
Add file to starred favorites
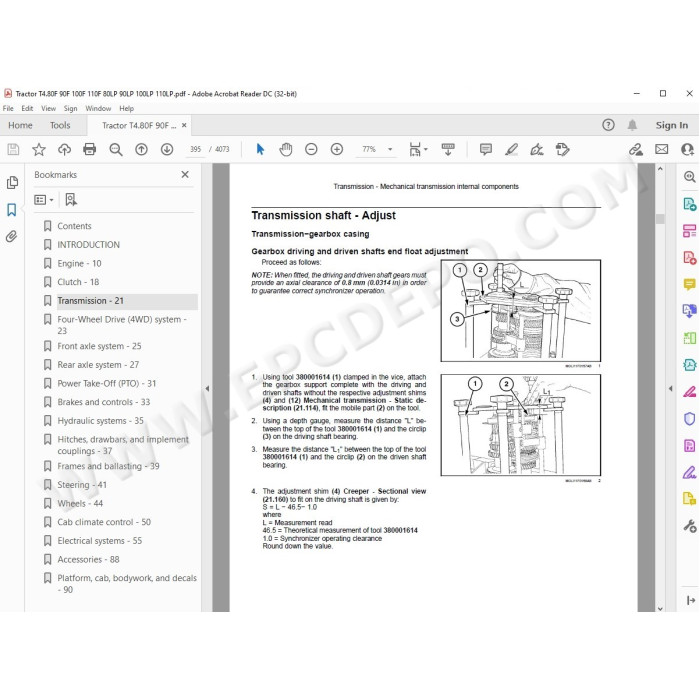pyautogui.click(x=39, y=149)
